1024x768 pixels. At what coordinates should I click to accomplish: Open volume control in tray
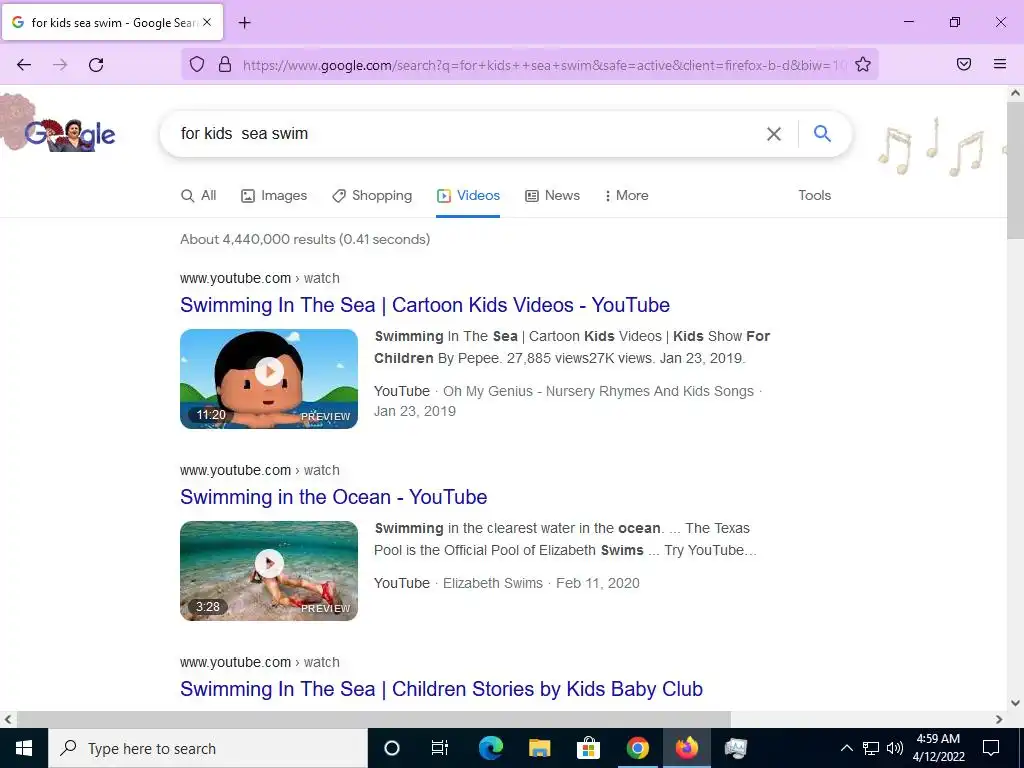coord(895,748)
